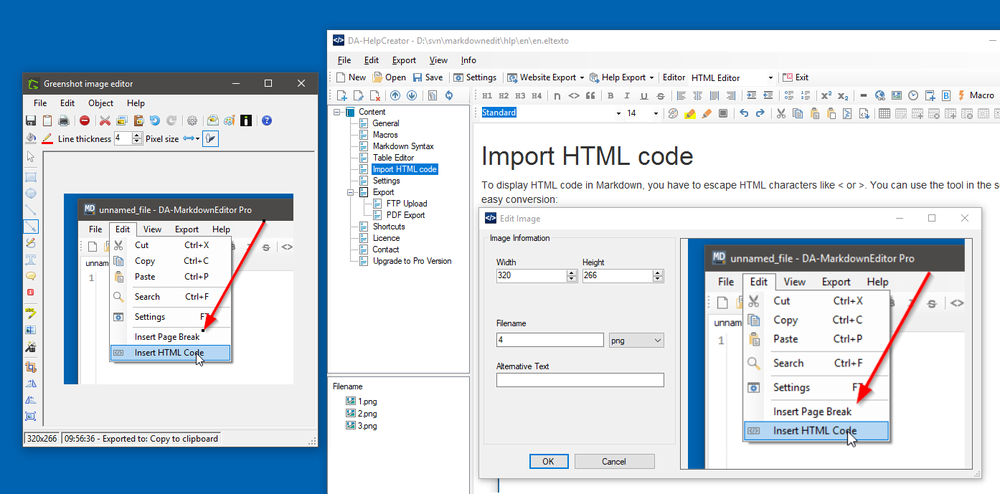This screenshot has width=1000, height=494.
Task: Move topic down with down-arrow icon
Action: pyautogui.click(x=411, y=96)
